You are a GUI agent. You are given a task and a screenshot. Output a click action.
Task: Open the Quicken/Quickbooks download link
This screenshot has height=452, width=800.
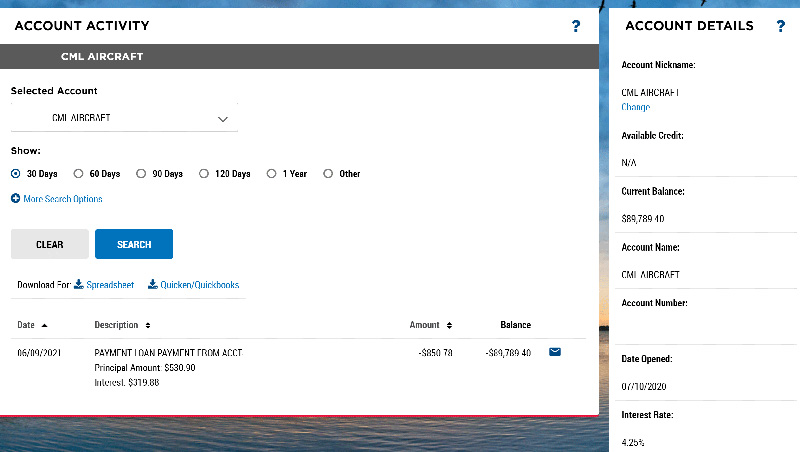pyautogui.click(x=199, y=285)
